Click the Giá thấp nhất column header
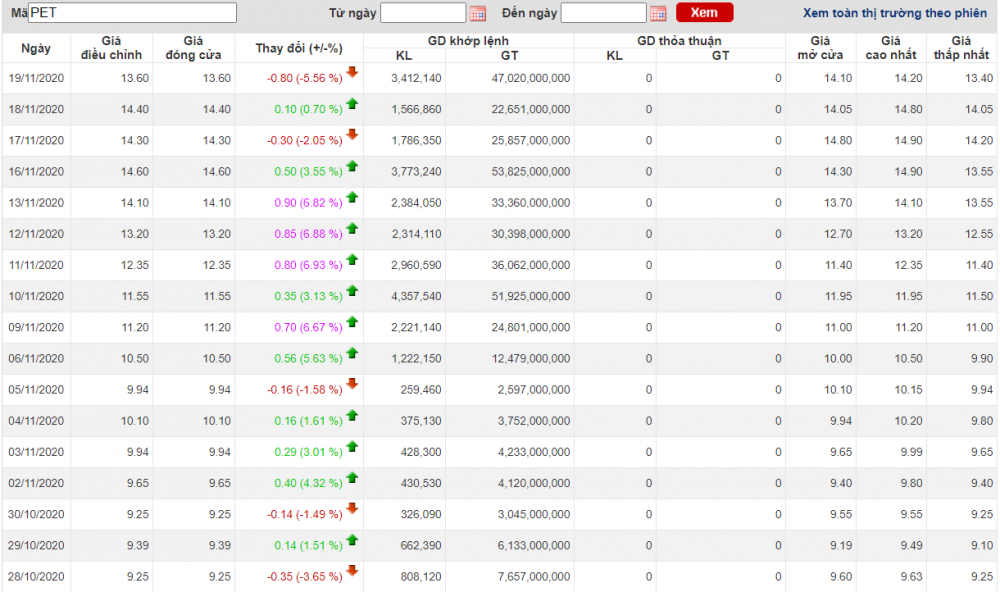1000x592 pixels. coord(961,48)
